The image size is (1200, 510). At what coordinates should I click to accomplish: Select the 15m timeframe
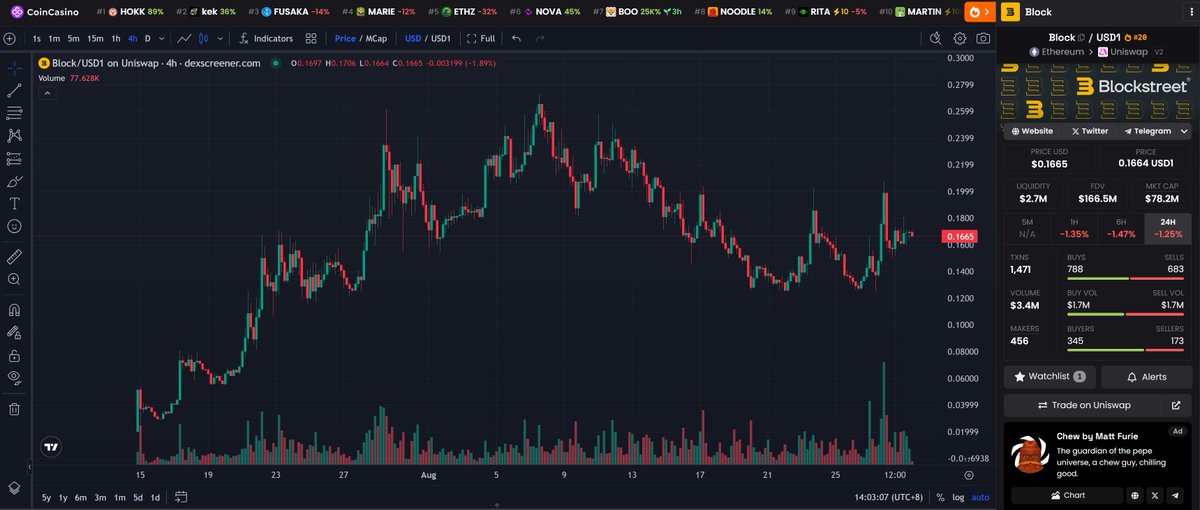pyautogui.click(x=95, y=38)
